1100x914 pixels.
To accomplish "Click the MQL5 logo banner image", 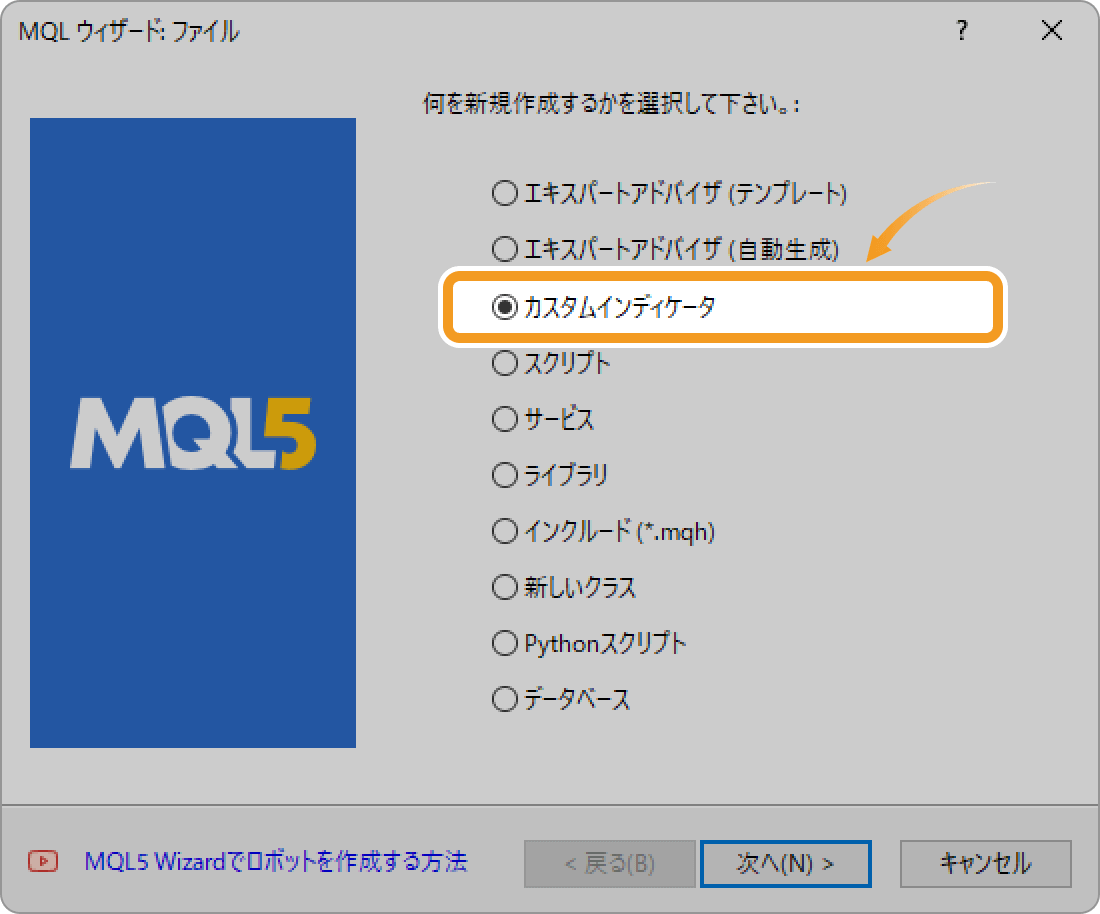I will click(193, 433).
